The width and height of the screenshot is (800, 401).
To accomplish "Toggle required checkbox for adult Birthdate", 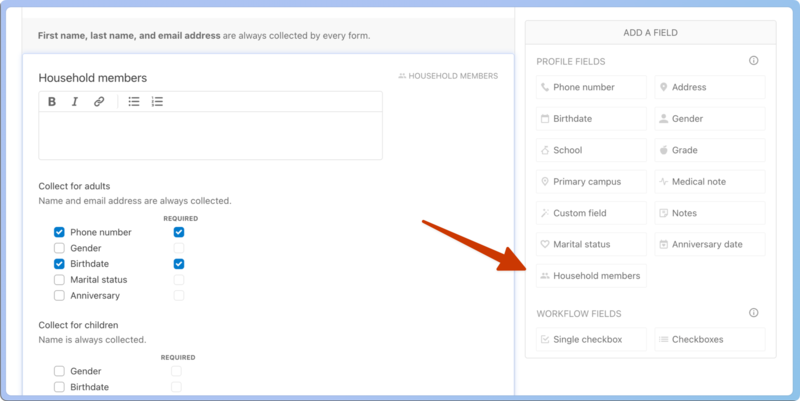I will (x=179, y=264).
